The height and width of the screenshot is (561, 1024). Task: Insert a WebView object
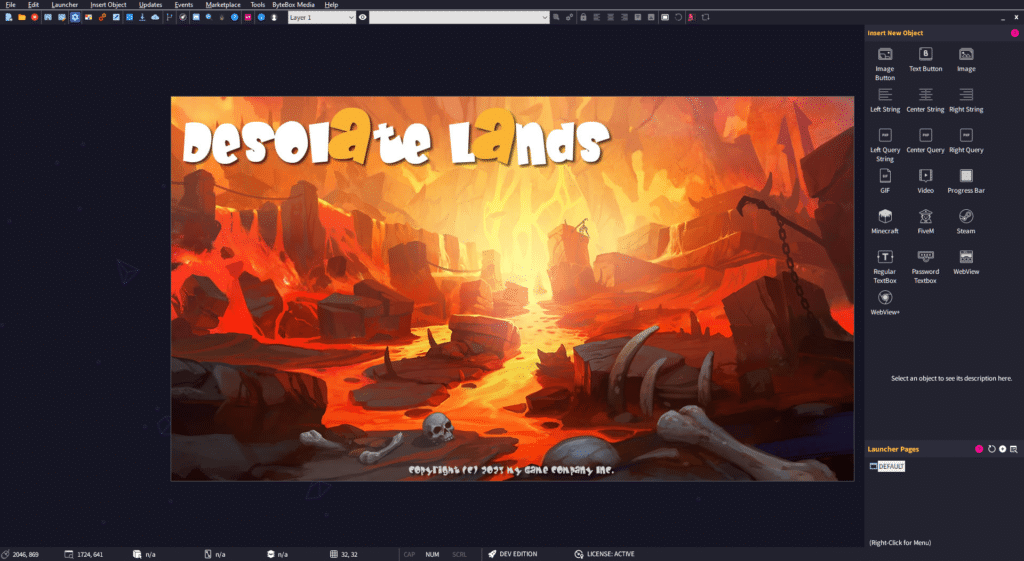click(x=966, y=263)
